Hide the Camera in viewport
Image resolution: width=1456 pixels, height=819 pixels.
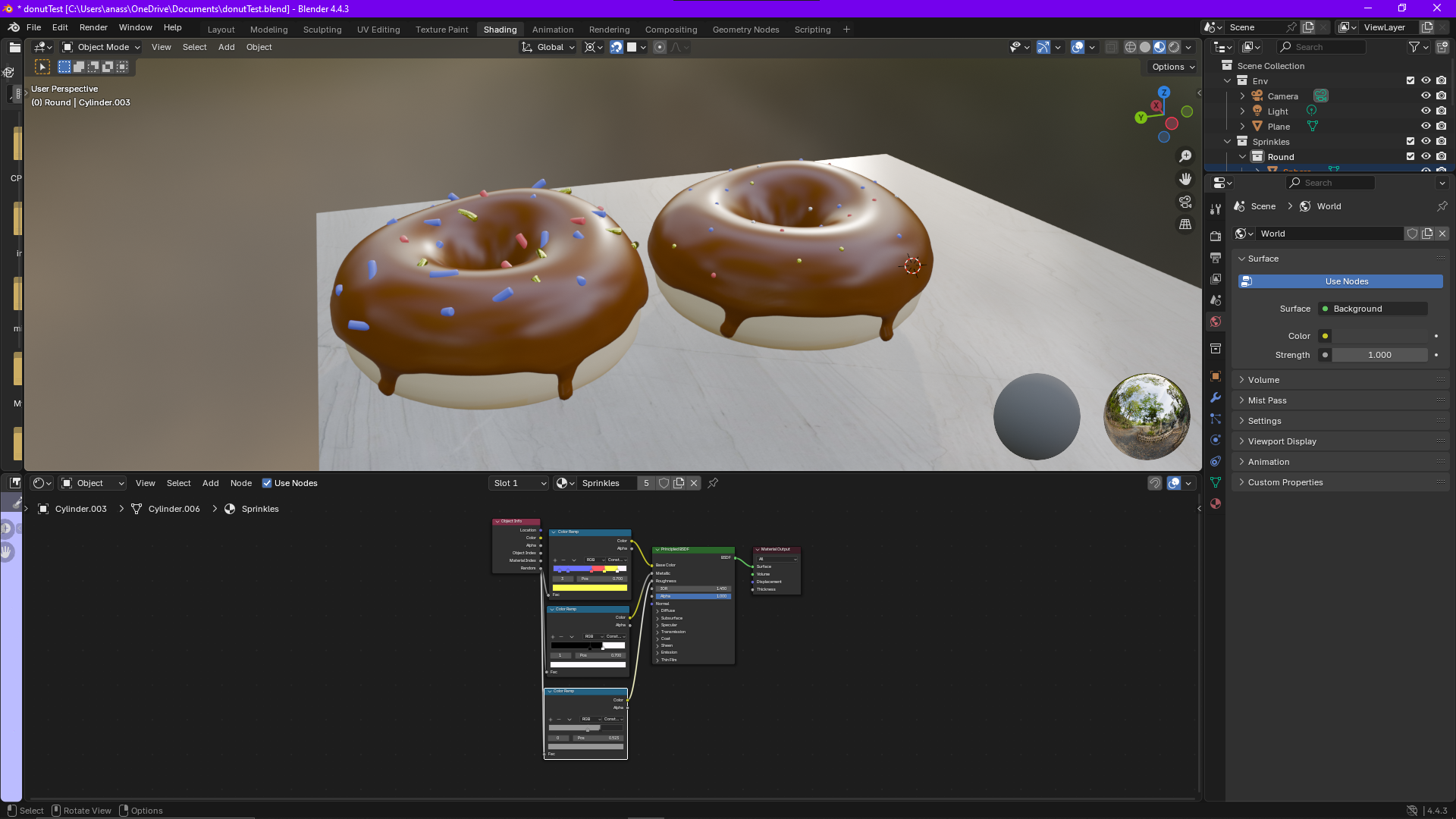(x=1426, y=96)
